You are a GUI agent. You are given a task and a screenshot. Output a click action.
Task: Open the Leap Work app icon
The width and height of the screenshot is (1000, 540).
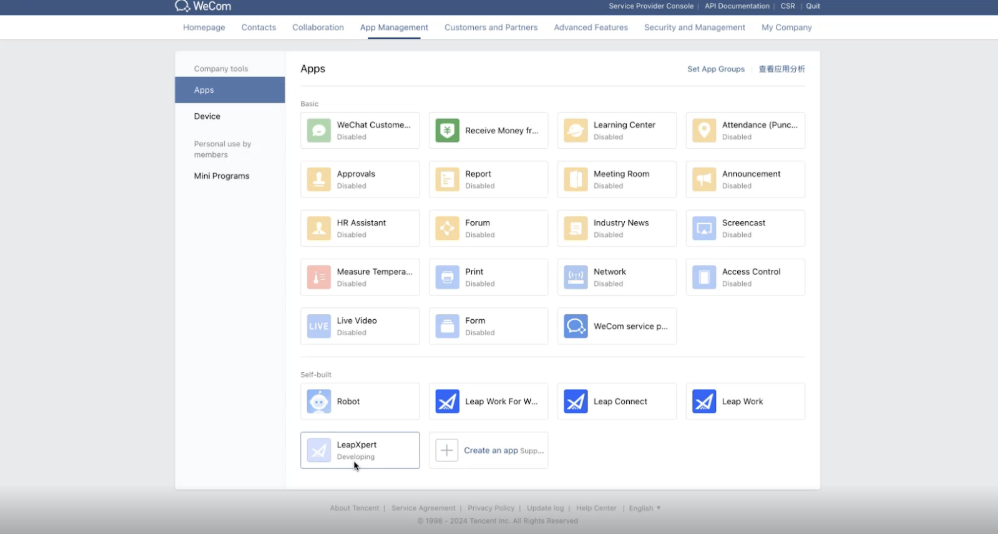pos(704,402)
